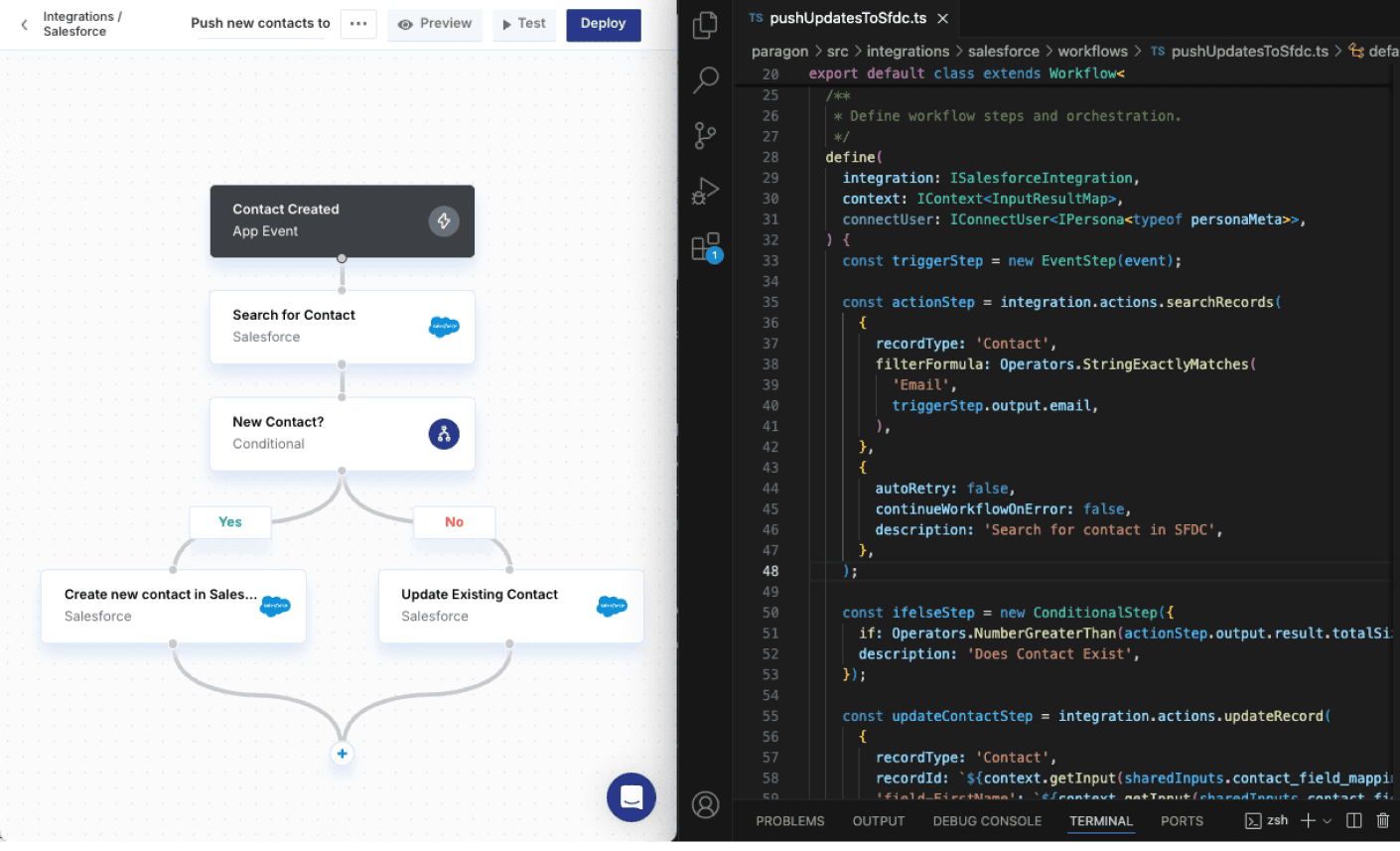Viewport: 1400px width, 851px height.
Task: Switch to the DEBUG CONSOLE tab
Action: [987, 821]
